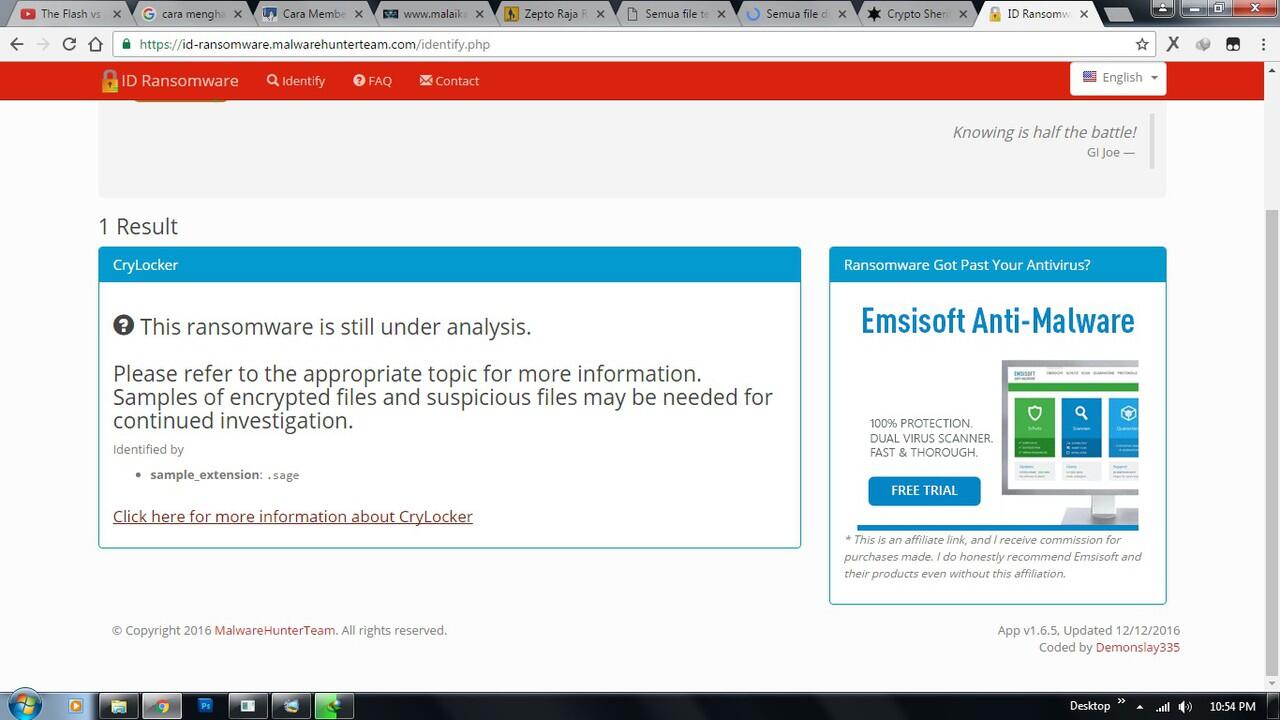Click the 'App v1.6.5, Updated 12/12/2016' text
The width and height of the screenshot is (1280, 720).
[1089, 631]
